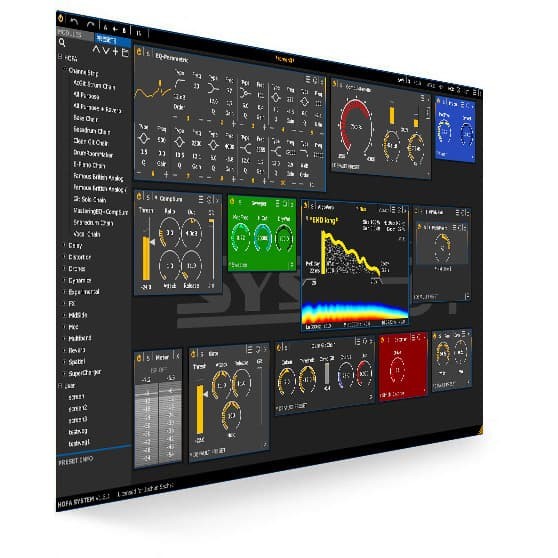The height and width of the screenshot is (558, 558).
Task: Click the folder icon above preset list
Action: point(125,52)
